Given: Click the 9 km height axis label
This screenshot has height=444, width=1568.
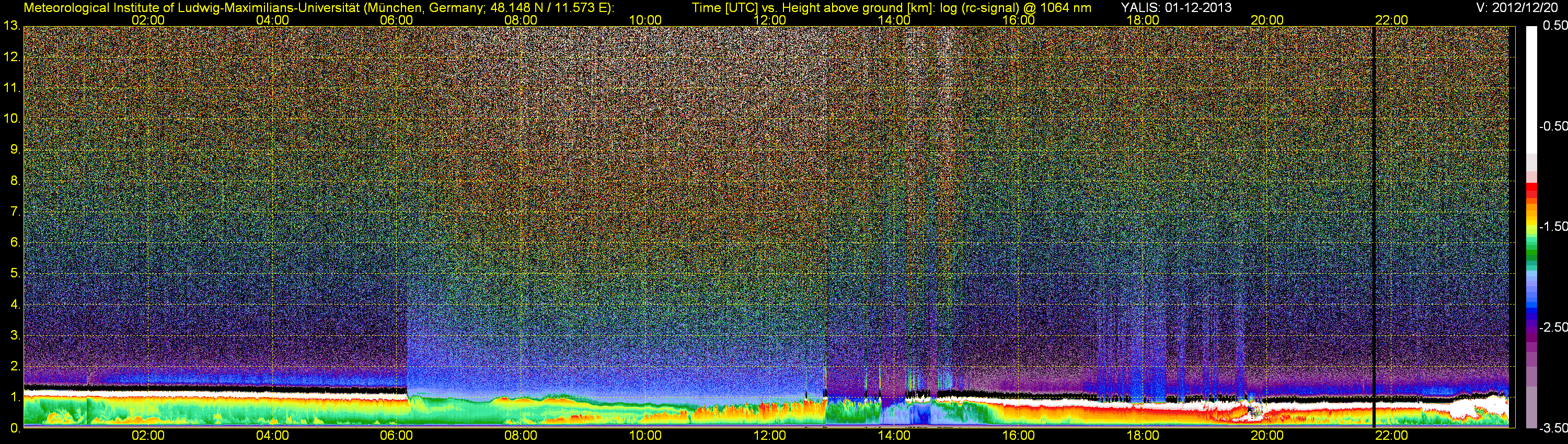Looking at the screenshot, I should pyautogui.click(x=15, y=149).
